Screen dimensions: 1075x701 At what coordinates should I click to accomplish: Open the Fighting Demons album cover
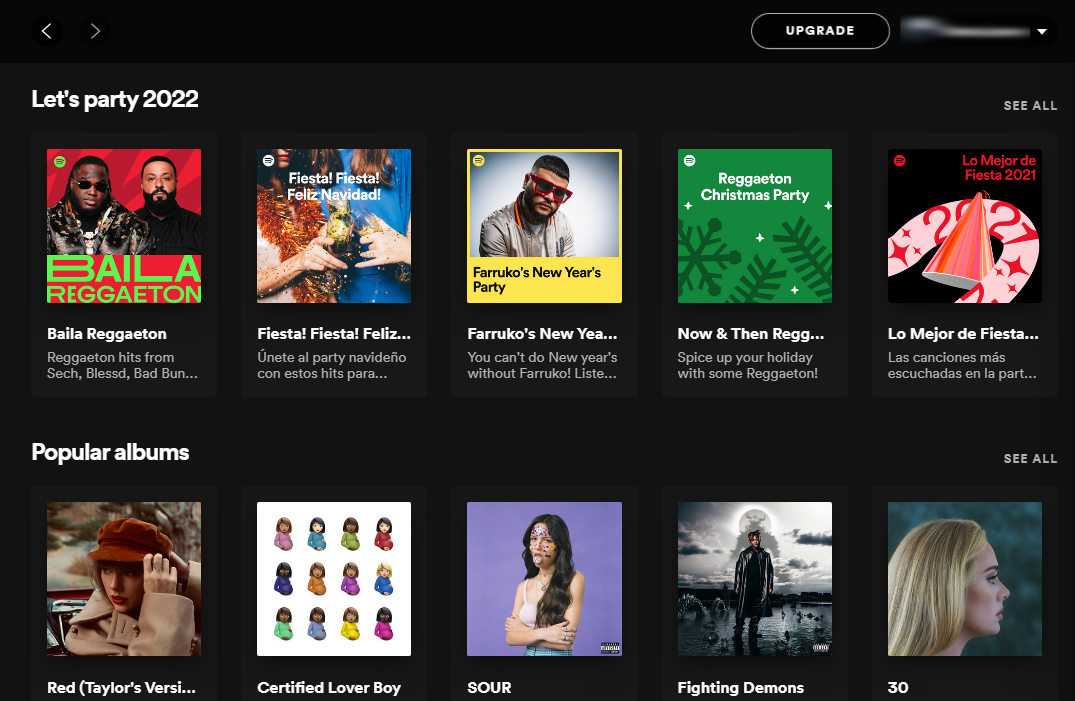click(755, 579)
